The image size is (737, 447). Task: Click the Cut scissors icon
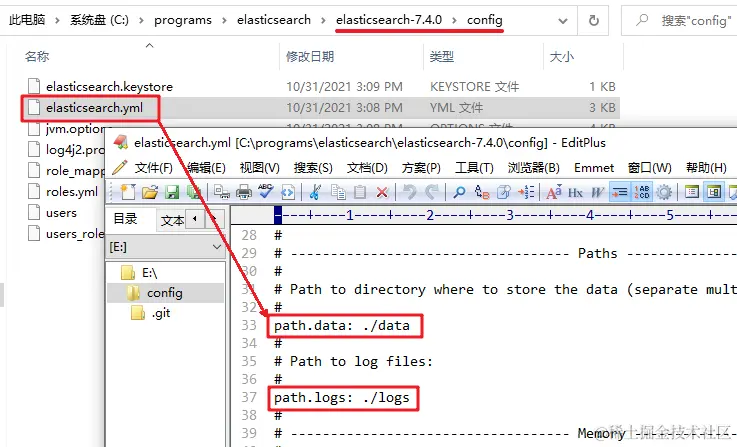tap(315, 192)
